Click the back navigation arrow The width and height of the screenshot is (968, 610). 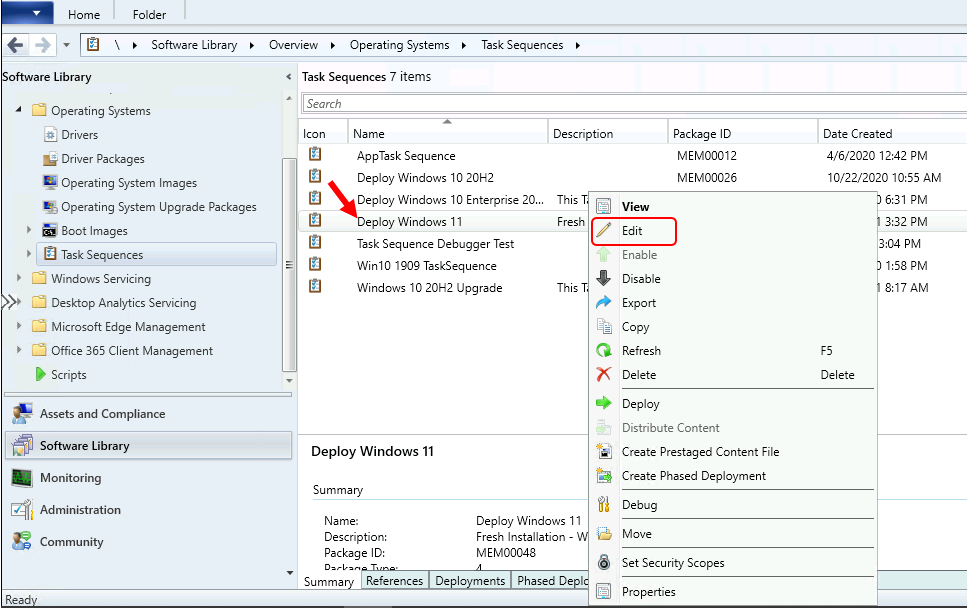[x=15, y=45]
